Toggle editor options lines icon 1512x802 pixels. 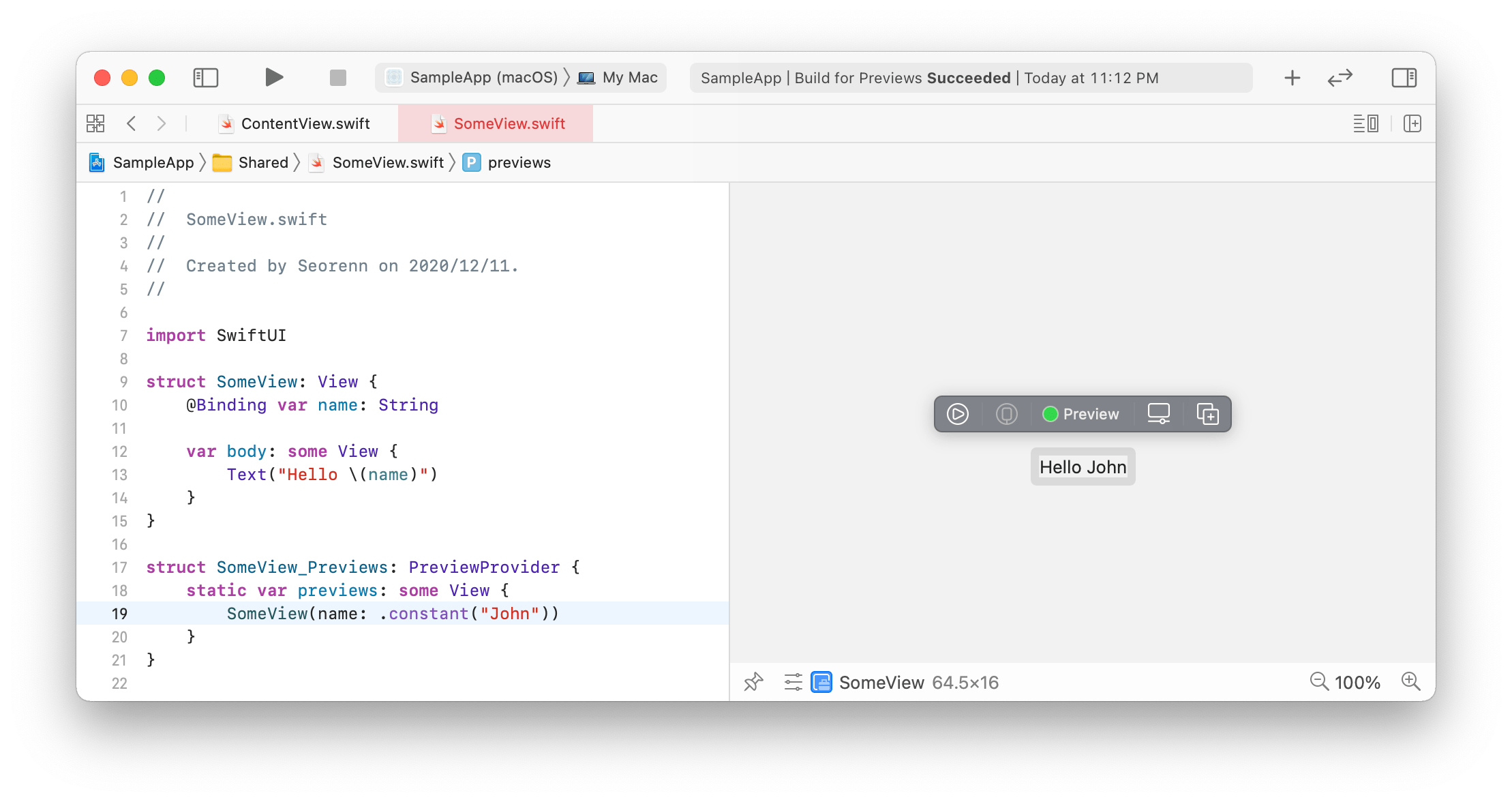(x=1365, y=123)
